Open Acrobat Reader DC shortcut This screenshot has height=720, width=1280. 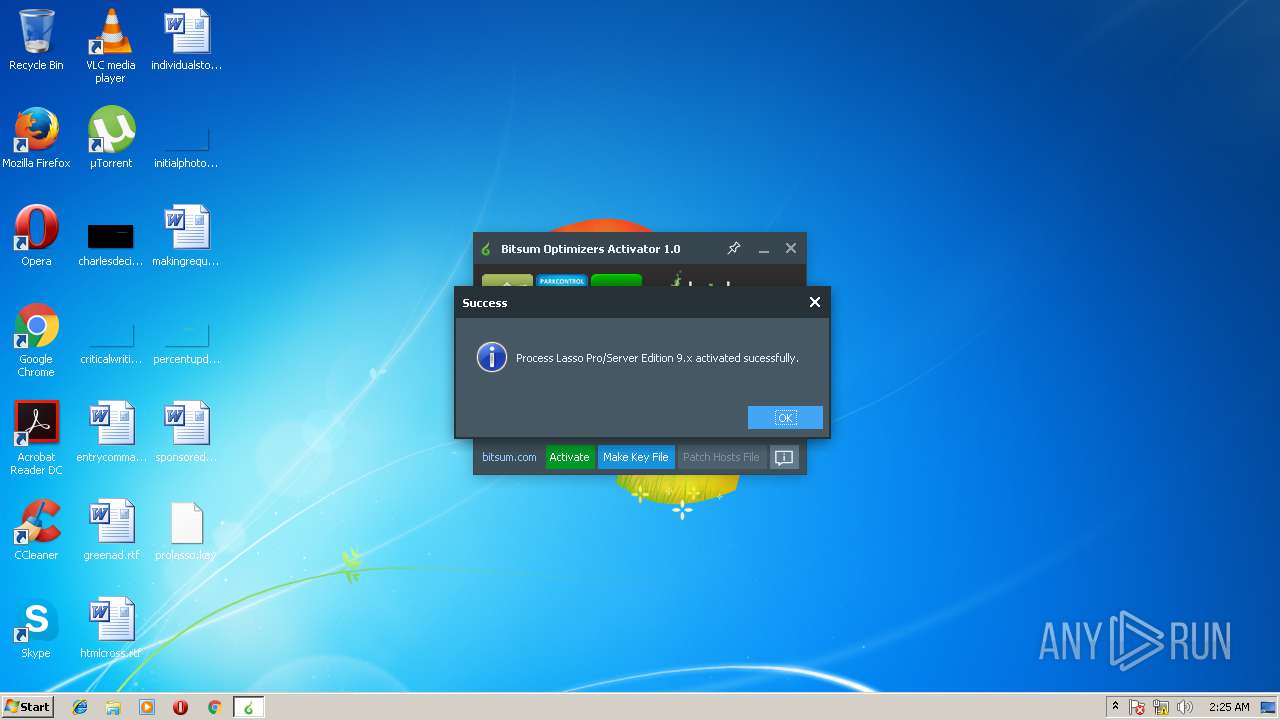pyautogui.click(x=36, y=438)
